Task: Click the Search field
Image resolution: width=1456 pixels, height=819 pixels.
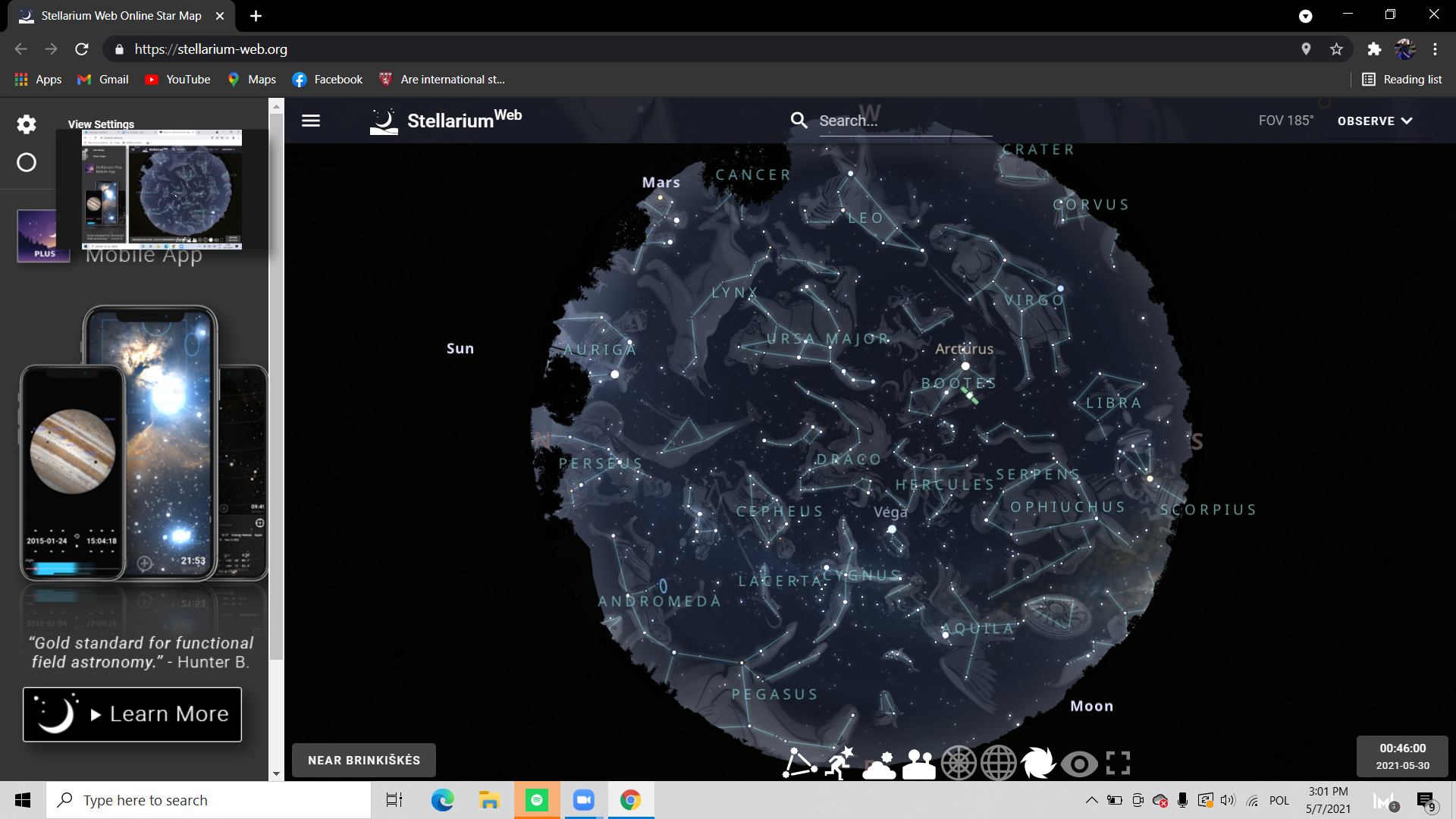Action: pos(902,121)
